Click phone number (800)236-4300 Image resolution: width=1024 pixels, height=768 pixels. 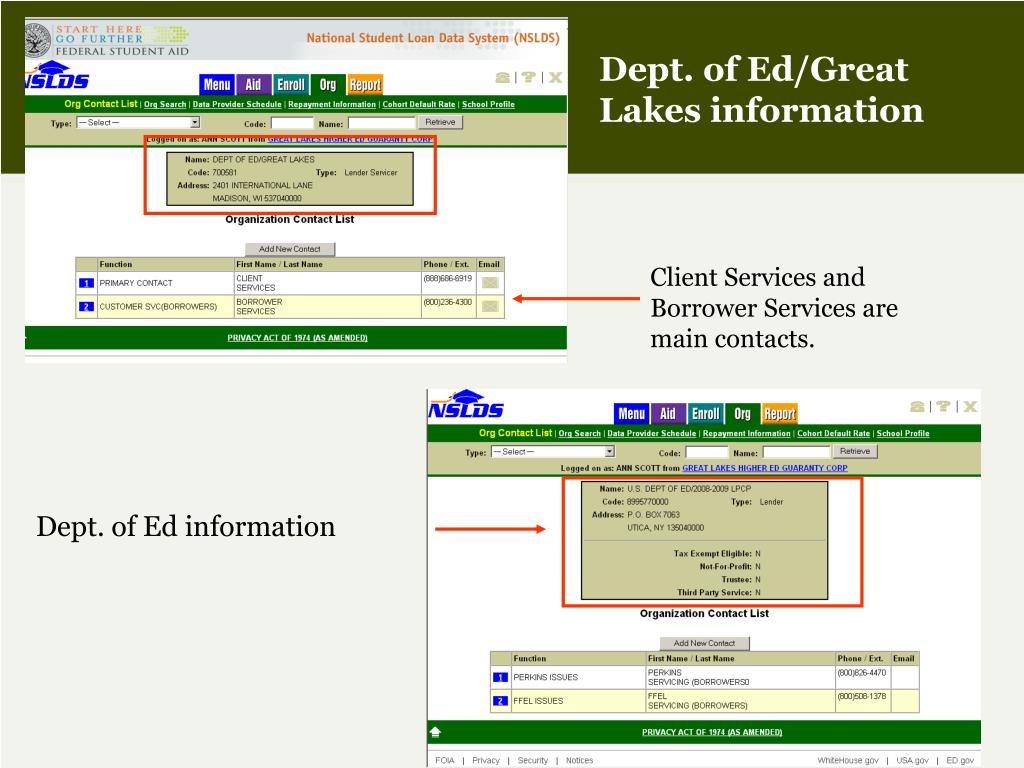point(447,302)
